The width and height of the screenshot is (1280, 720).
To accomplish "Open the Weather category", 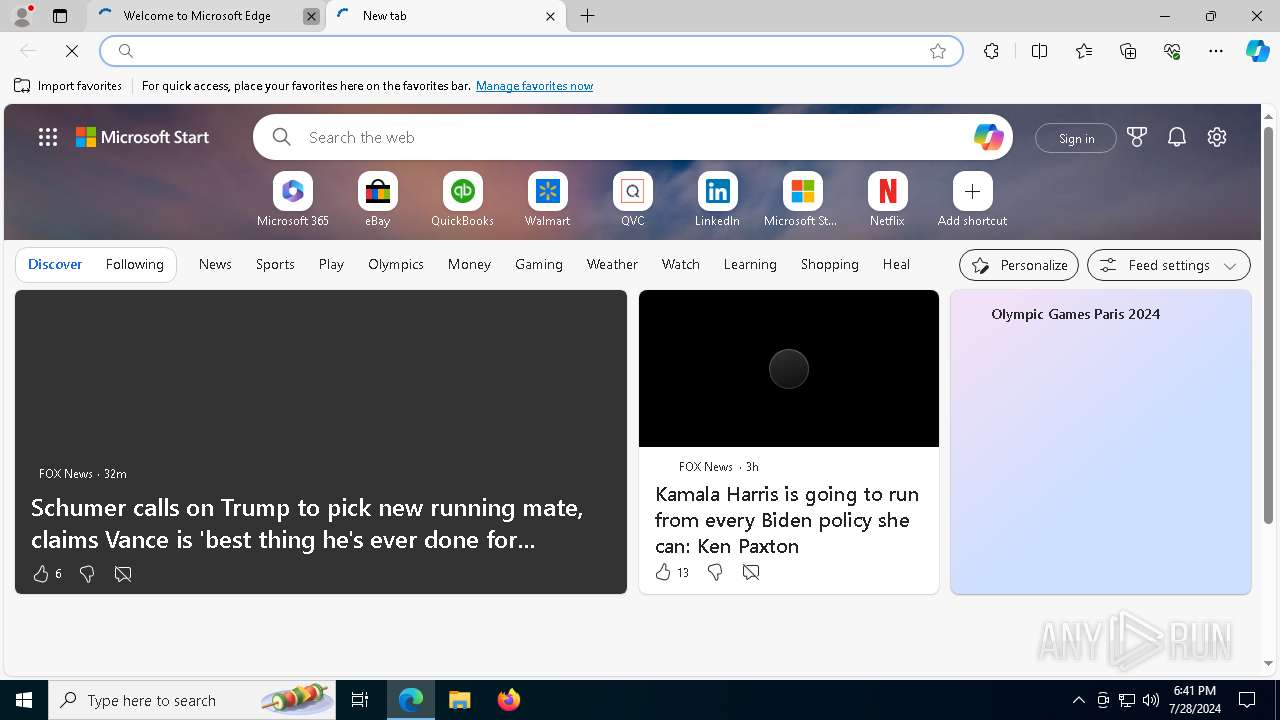I will [612, 264].
